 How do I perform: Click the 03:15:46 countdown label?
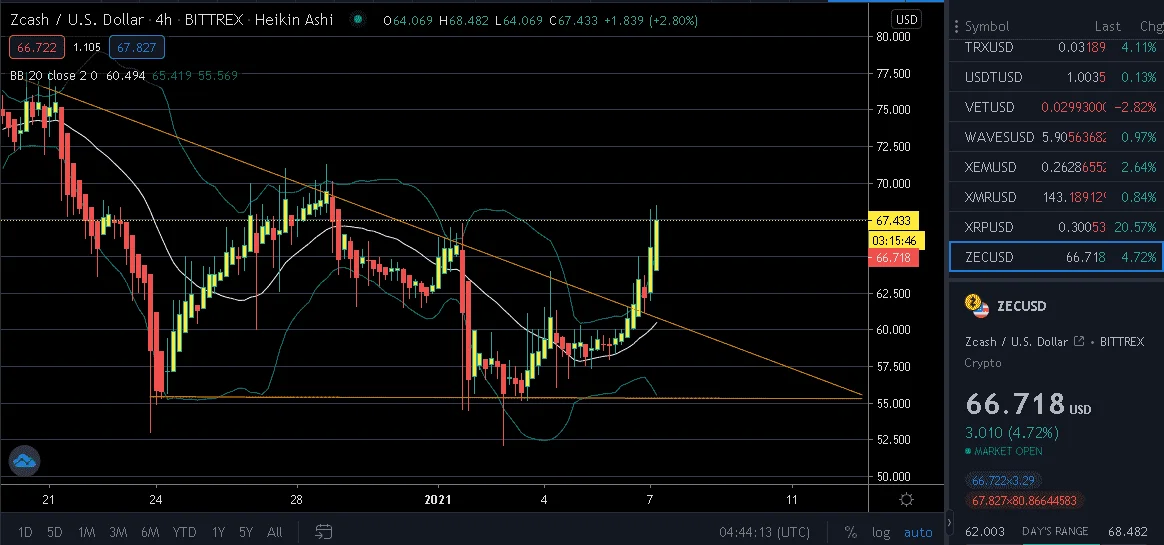click(x=897, y=241)
